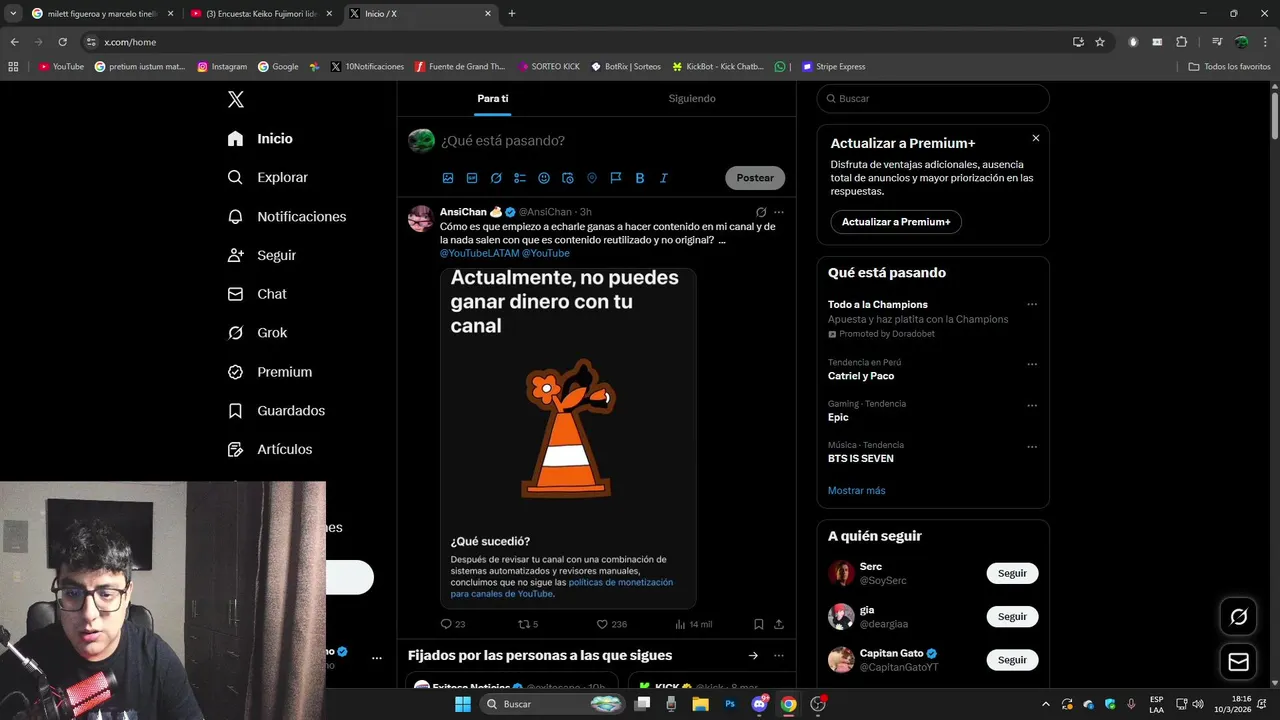
Task: Switch to the Para ti tab
Action: click(x=493, y=98)
